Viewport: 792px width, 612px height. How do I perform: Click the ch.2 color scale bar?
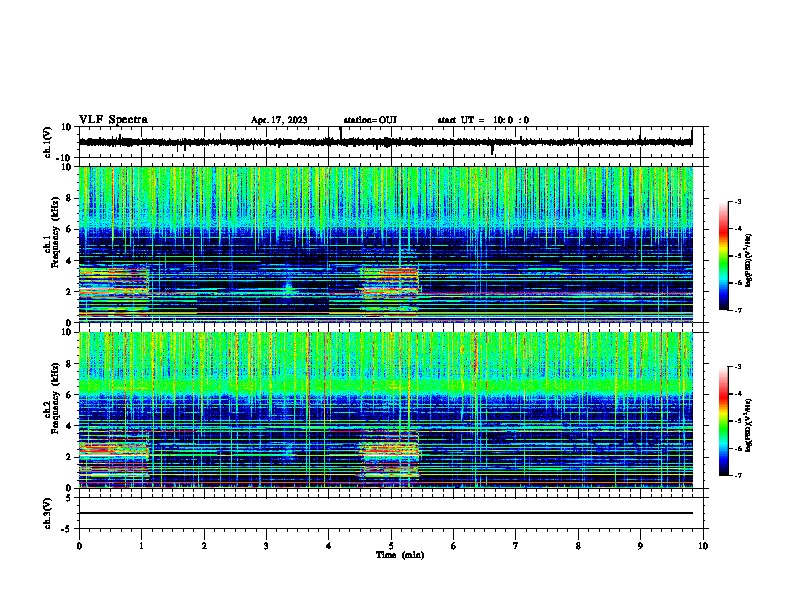pyautogui.click(x=724, y=421)
